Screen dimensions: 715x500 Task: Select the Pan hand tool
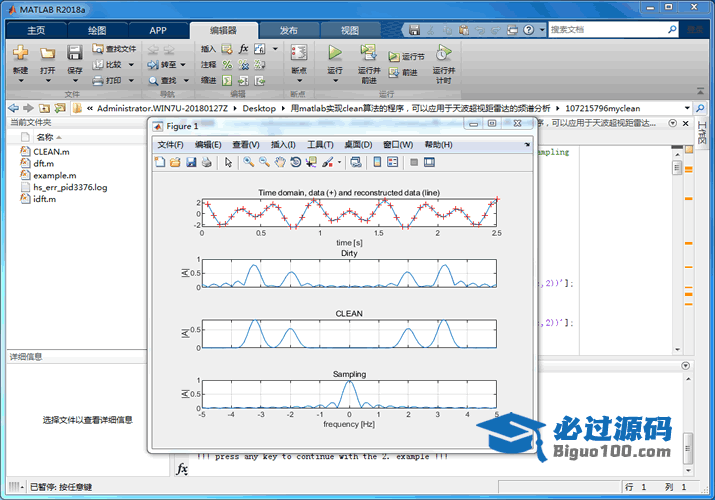[x=280, y=162]
